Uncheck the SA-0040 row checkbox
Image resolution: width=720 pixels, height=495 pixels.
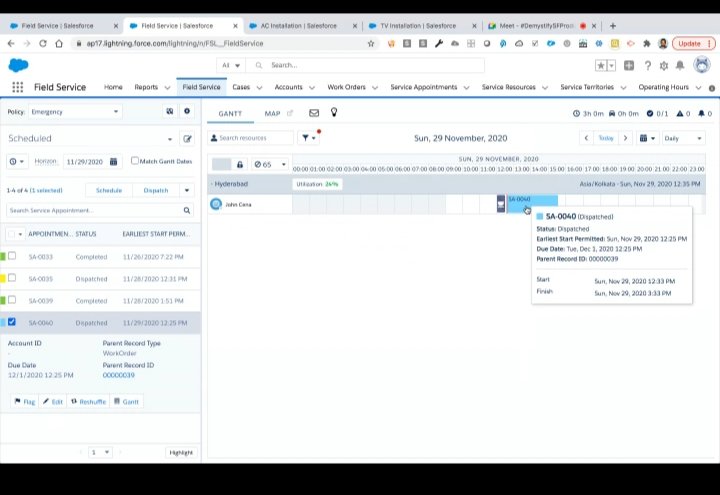pyautogui.click(x=12, y=322)
